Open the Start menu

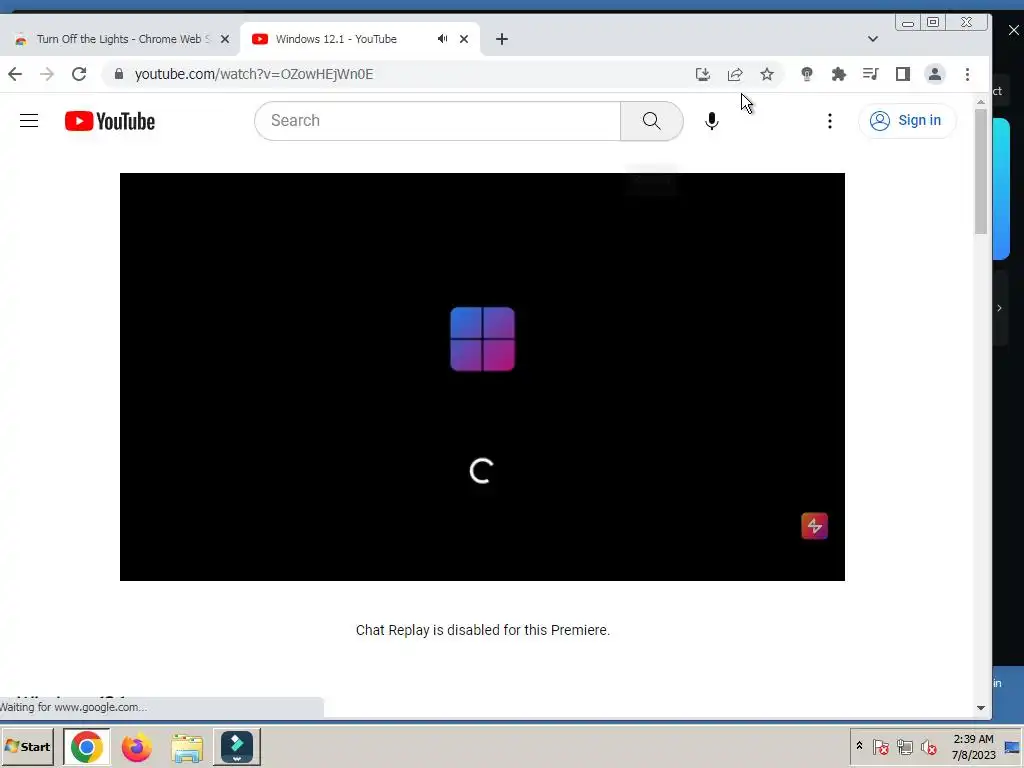click(27, 746)
